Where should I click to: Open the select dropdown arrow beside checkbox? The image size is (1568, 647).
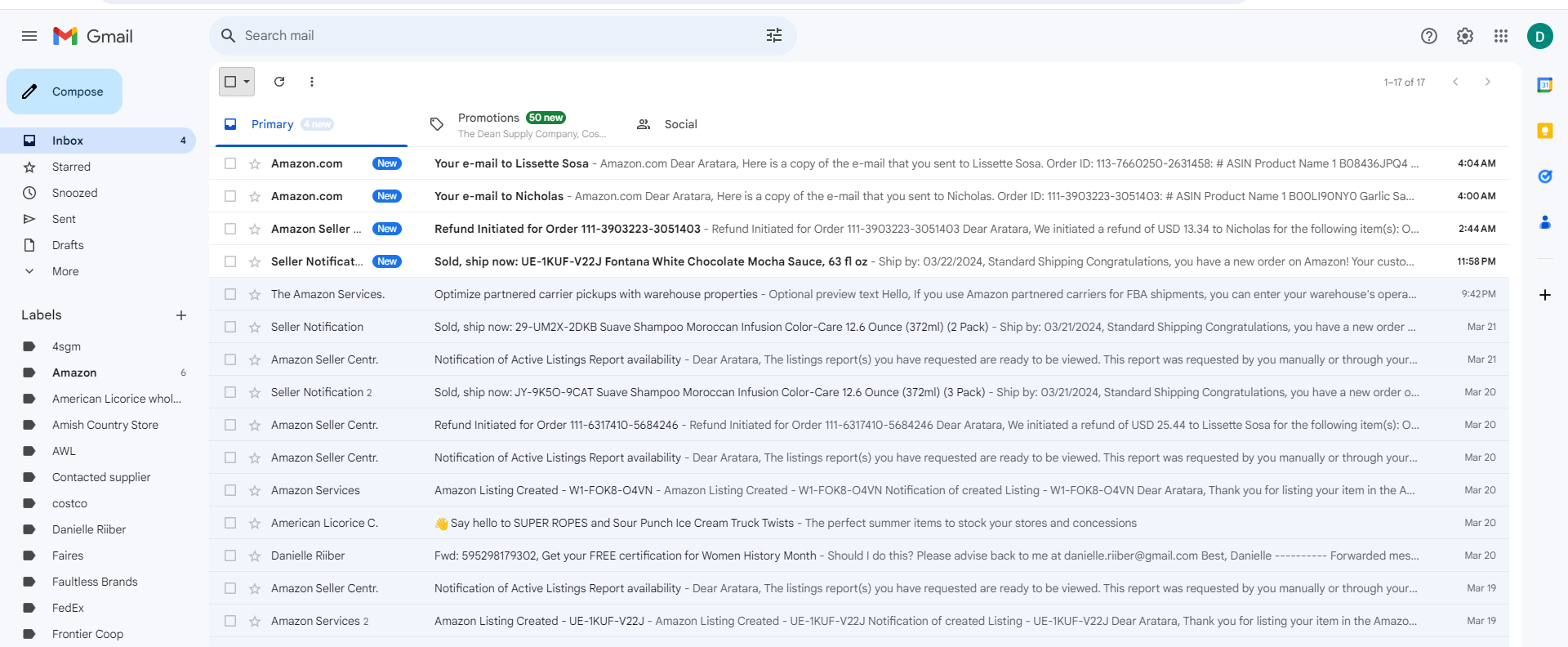click(247, 82)
